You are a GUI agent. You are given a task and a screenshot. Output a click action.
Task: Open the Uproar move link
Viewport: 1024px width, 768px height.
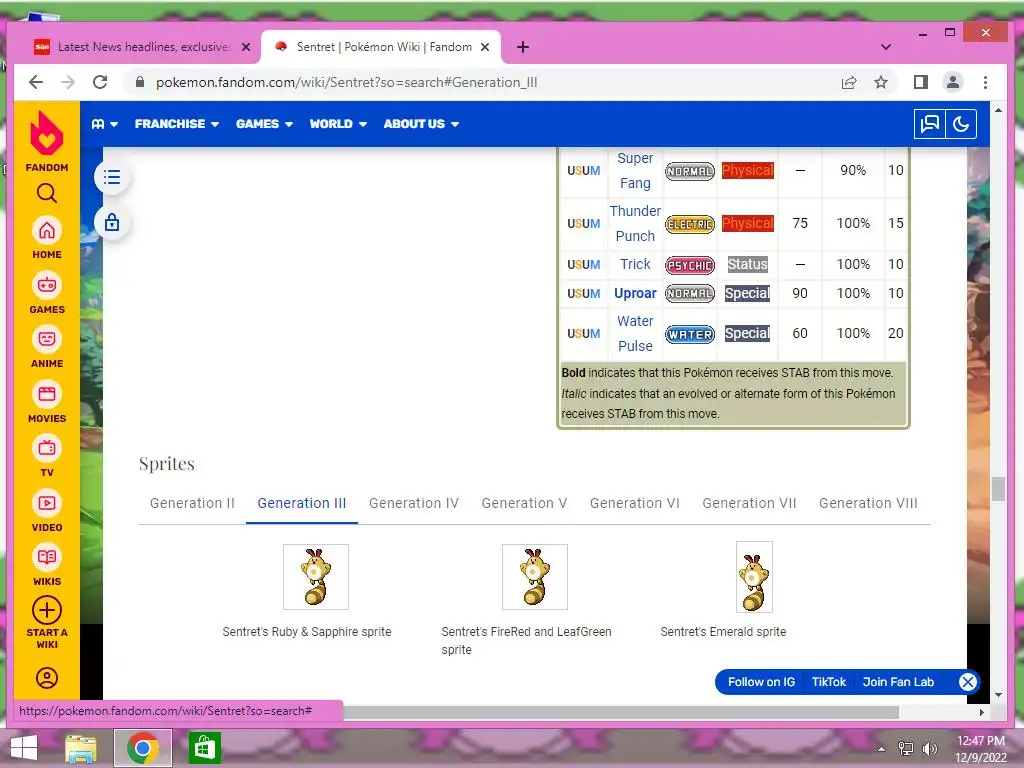point(635,293)
